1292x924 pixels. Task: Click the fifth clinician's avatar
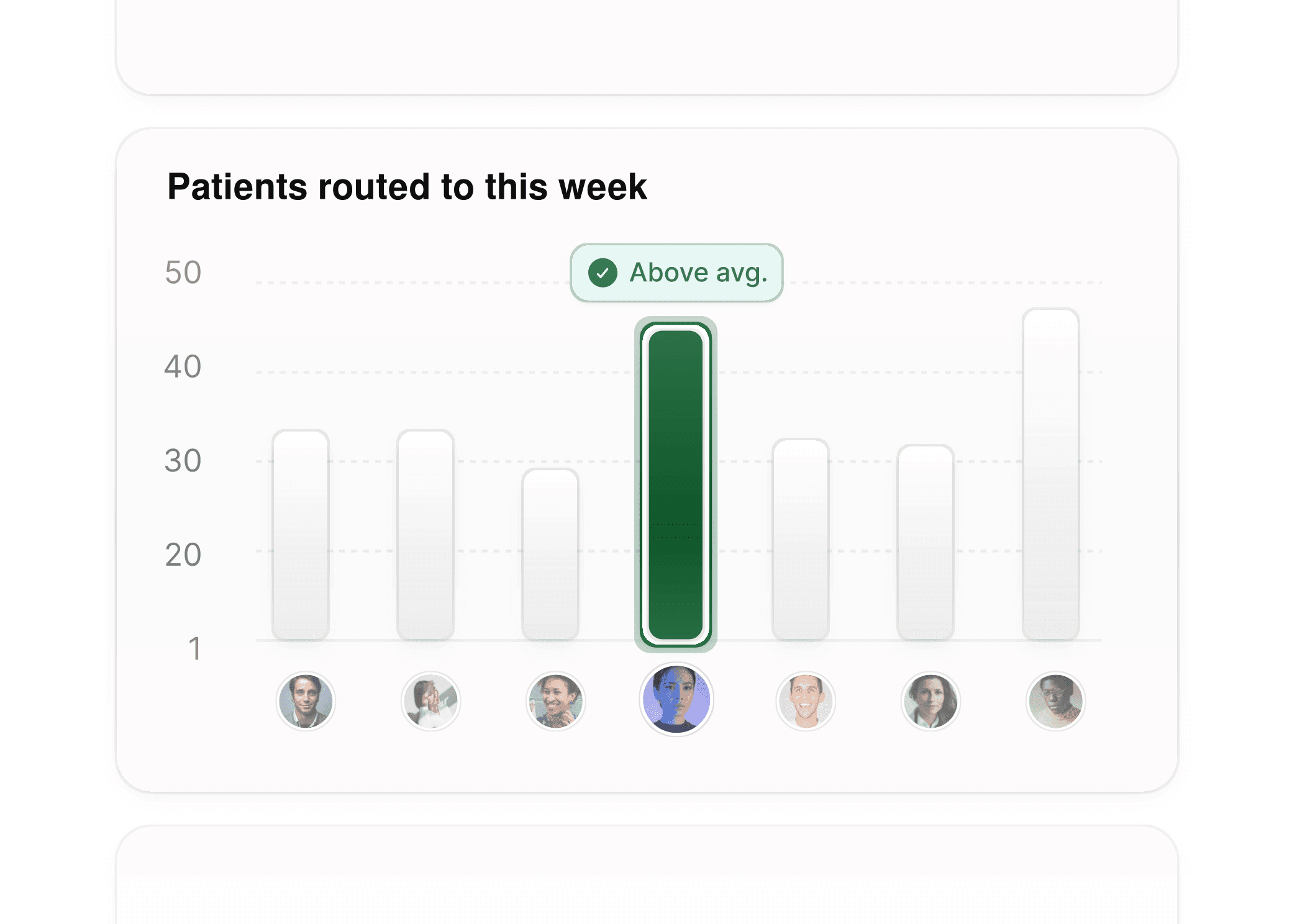coord(804,700)
